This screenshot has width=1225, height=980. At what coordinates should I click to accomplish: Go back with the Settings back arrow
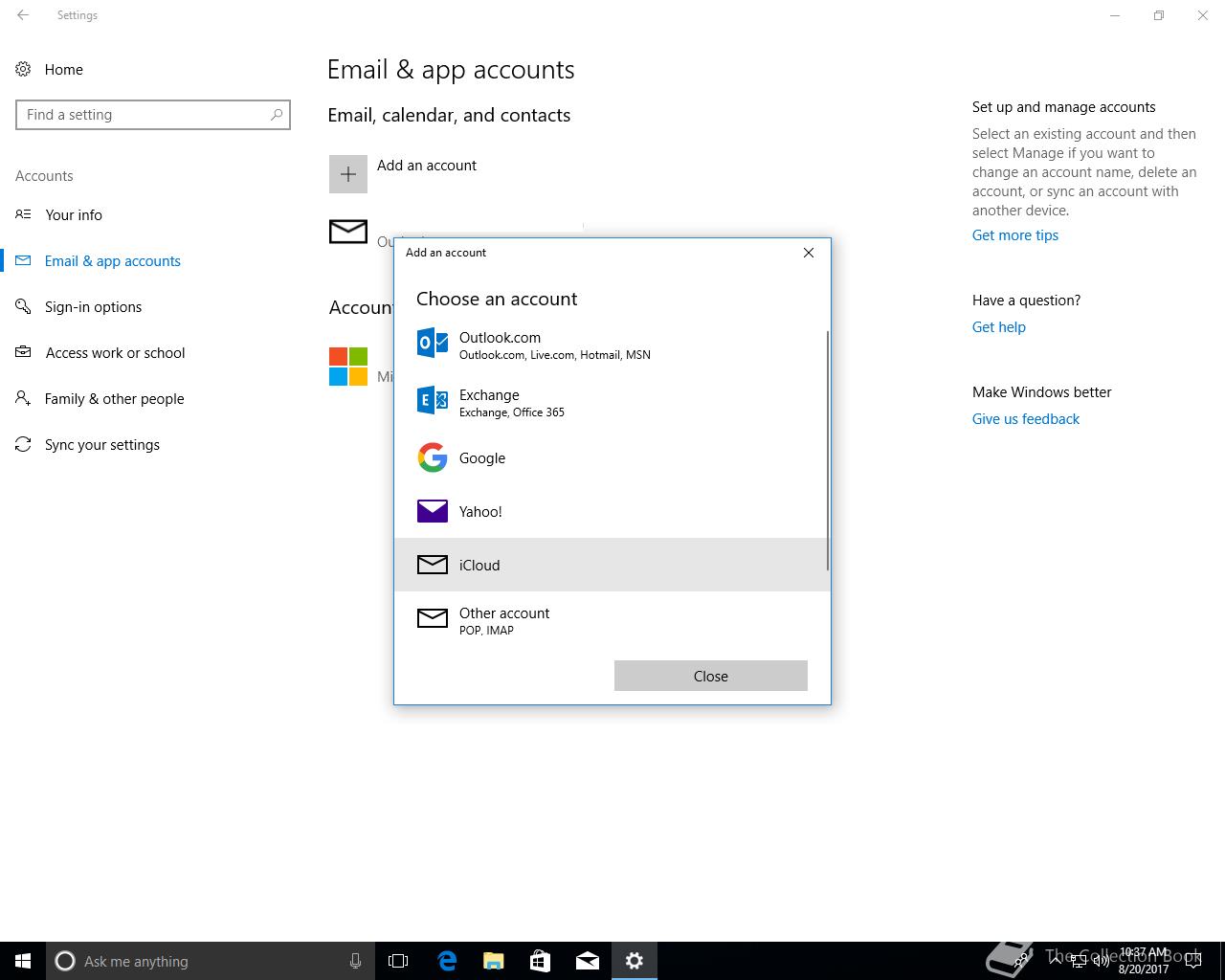(x=23, y=15)
